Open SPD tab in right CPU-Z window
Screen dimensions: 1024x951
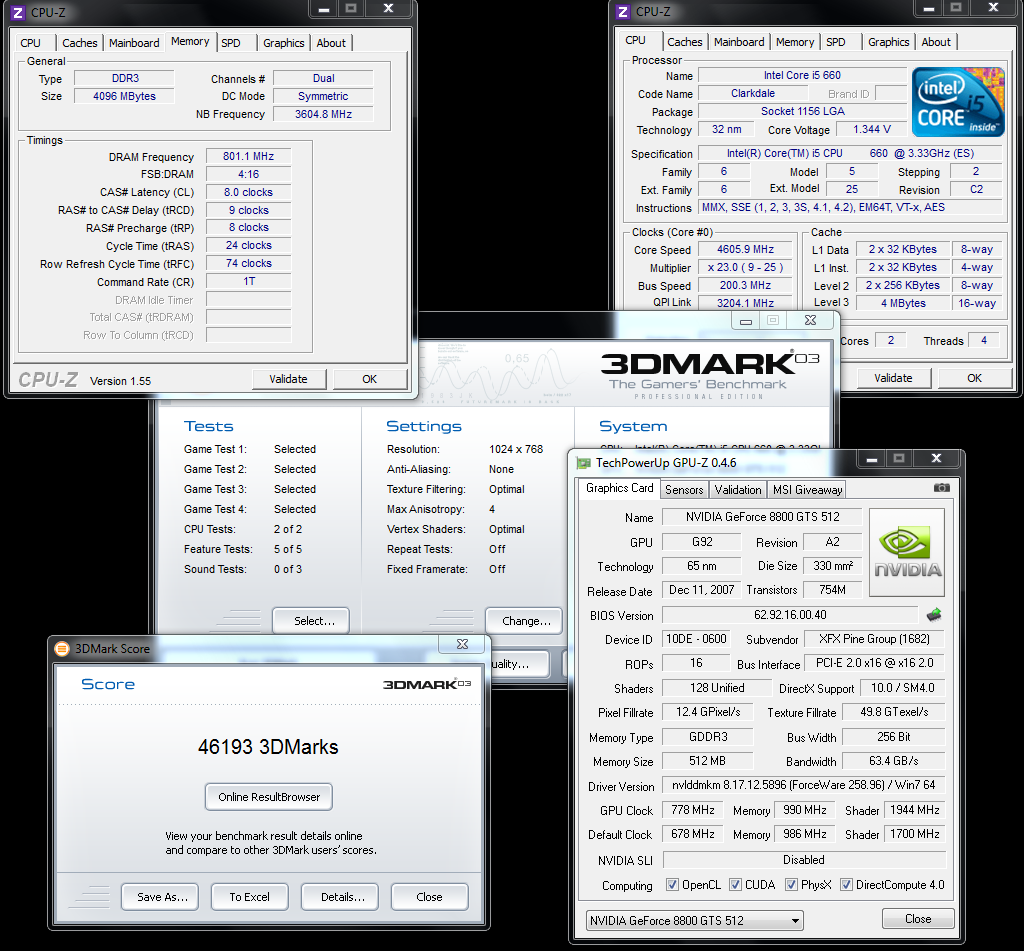pyautogui.click(x=835, y=42)
